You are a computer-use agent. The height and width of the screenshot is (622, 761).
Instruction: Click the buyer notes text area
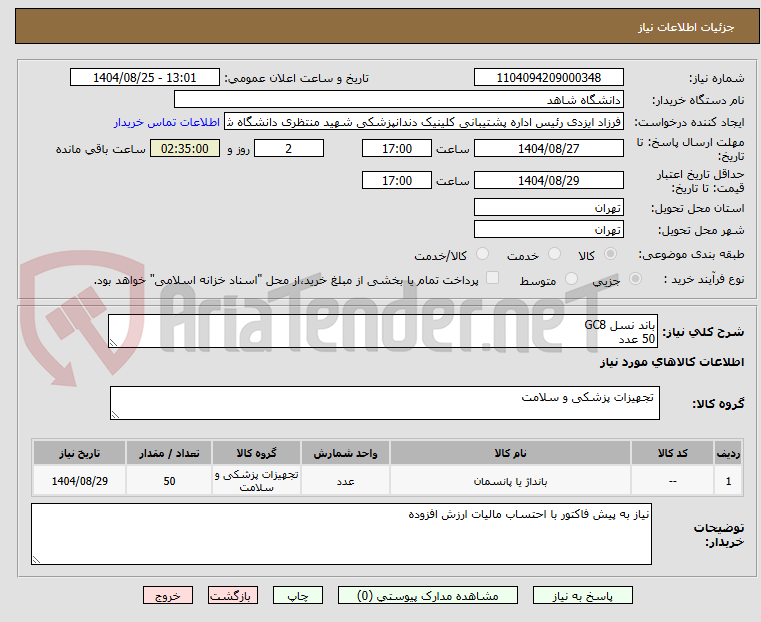pos(341,534)
